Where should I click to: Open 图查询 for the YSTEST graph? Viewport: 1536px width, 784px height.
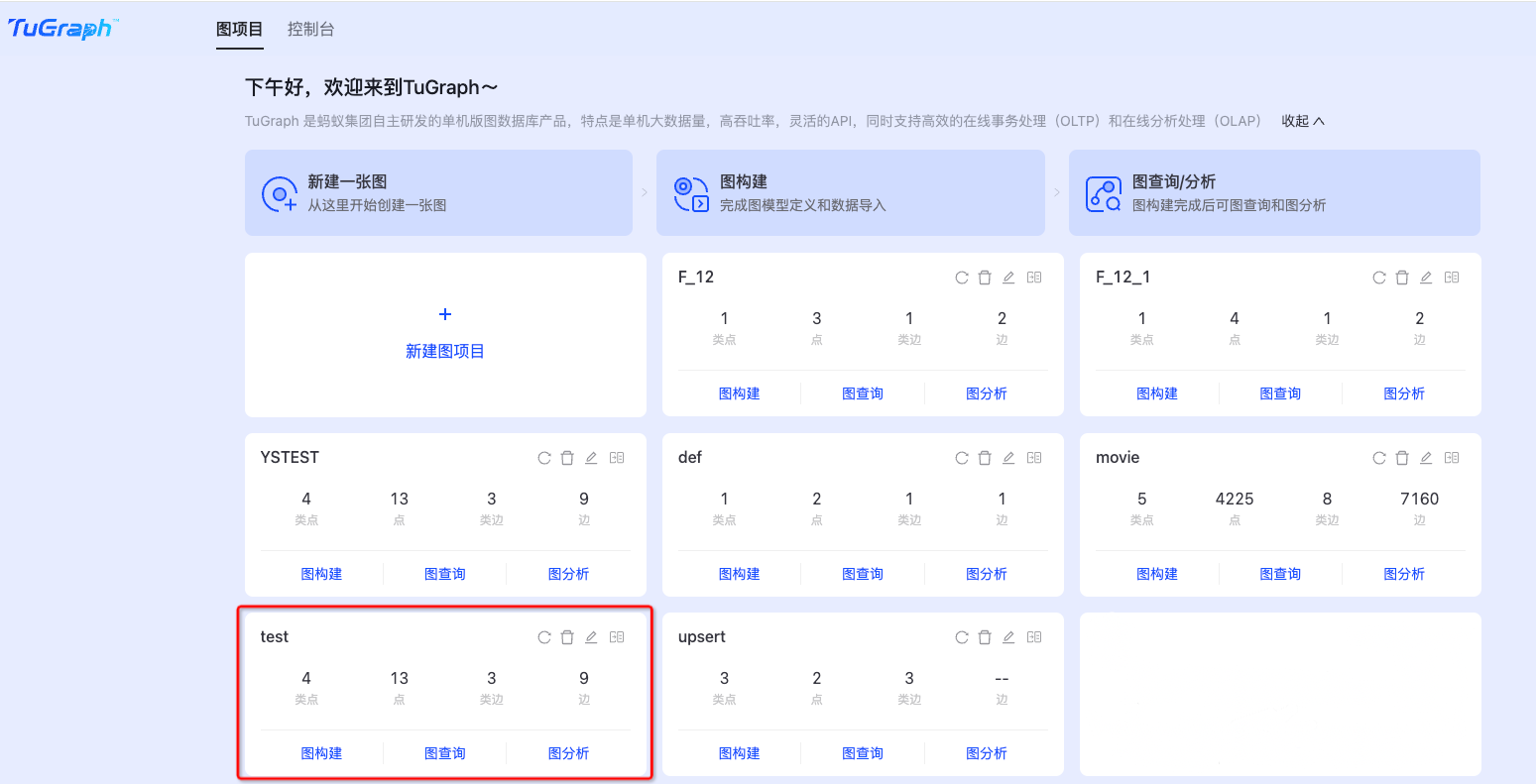[445, 574]
